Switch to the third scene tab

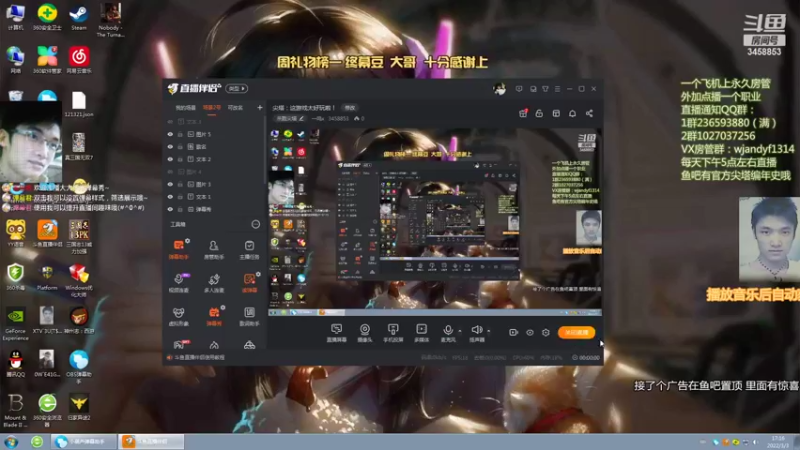pyautogui.click(x=235, y=108)
